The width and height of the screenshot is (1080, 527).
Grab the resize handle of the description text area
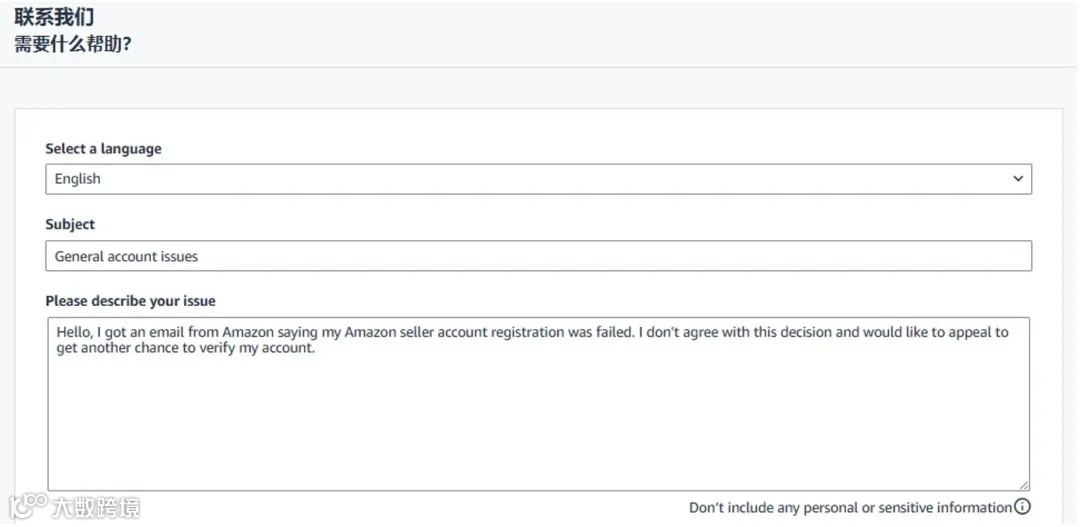click(1024, 485)
